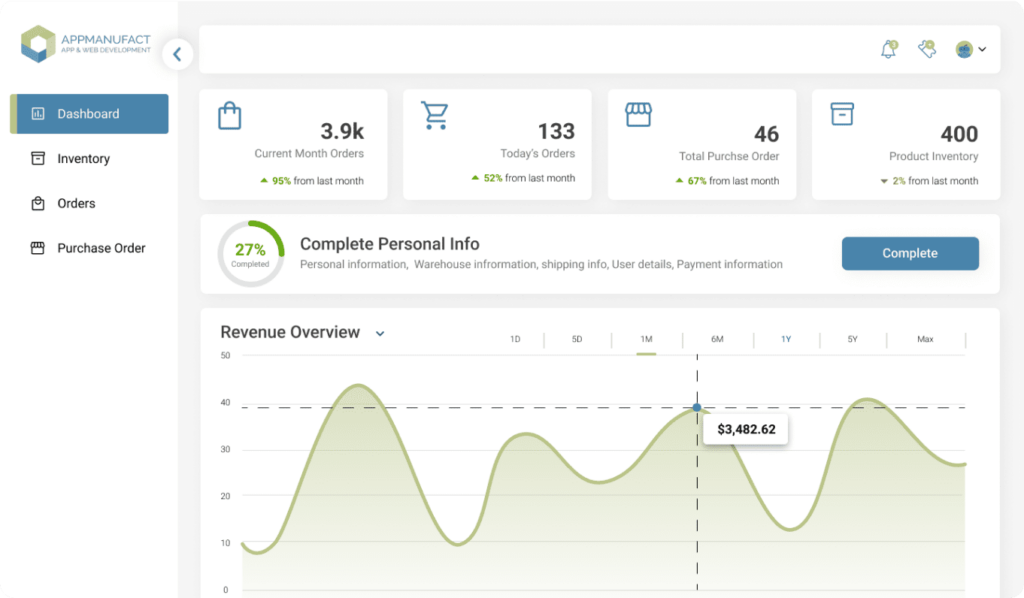Click the tag icon in the top bar

coord(927,49)
